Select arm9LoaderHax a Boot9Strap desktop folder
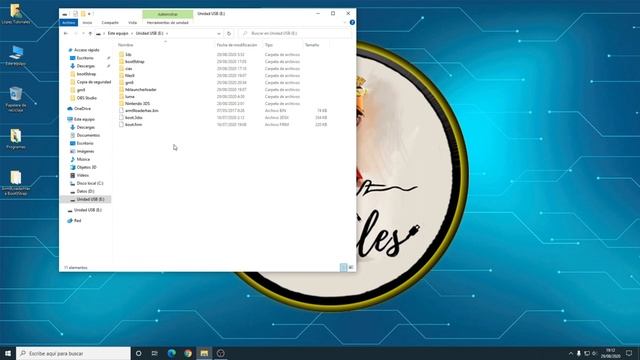Viewport: 640px width, 360px height. (x=16, y=182)
